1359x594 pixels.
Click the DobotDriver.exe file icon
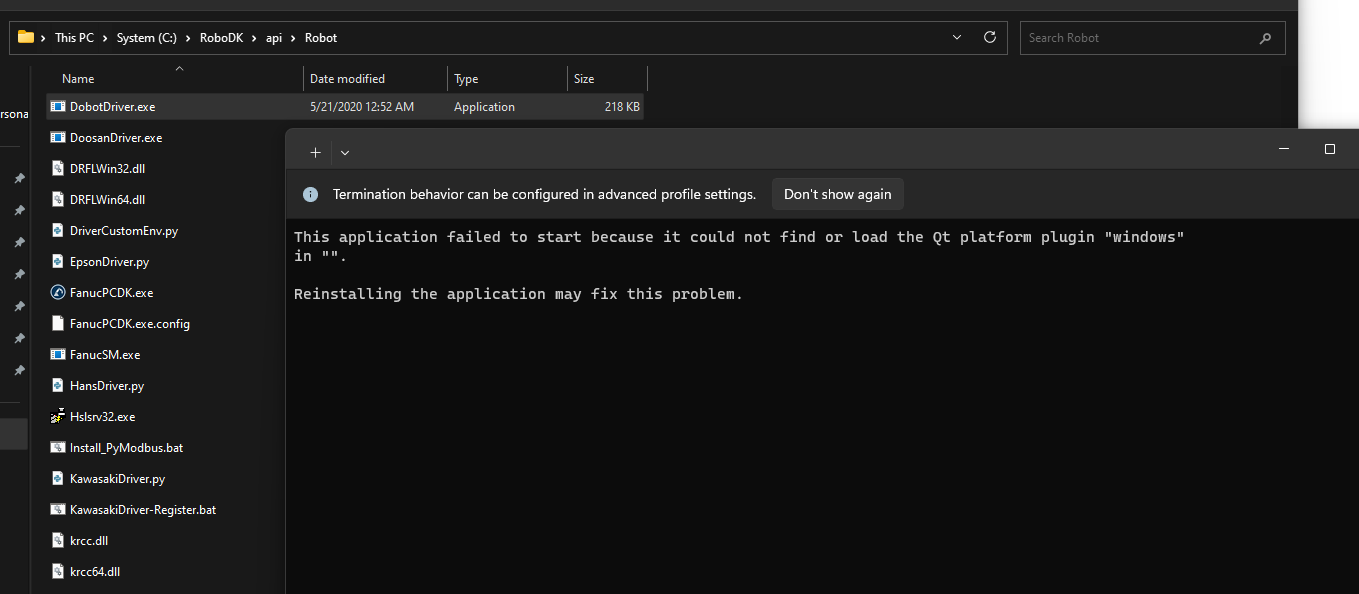coord(58,107)
